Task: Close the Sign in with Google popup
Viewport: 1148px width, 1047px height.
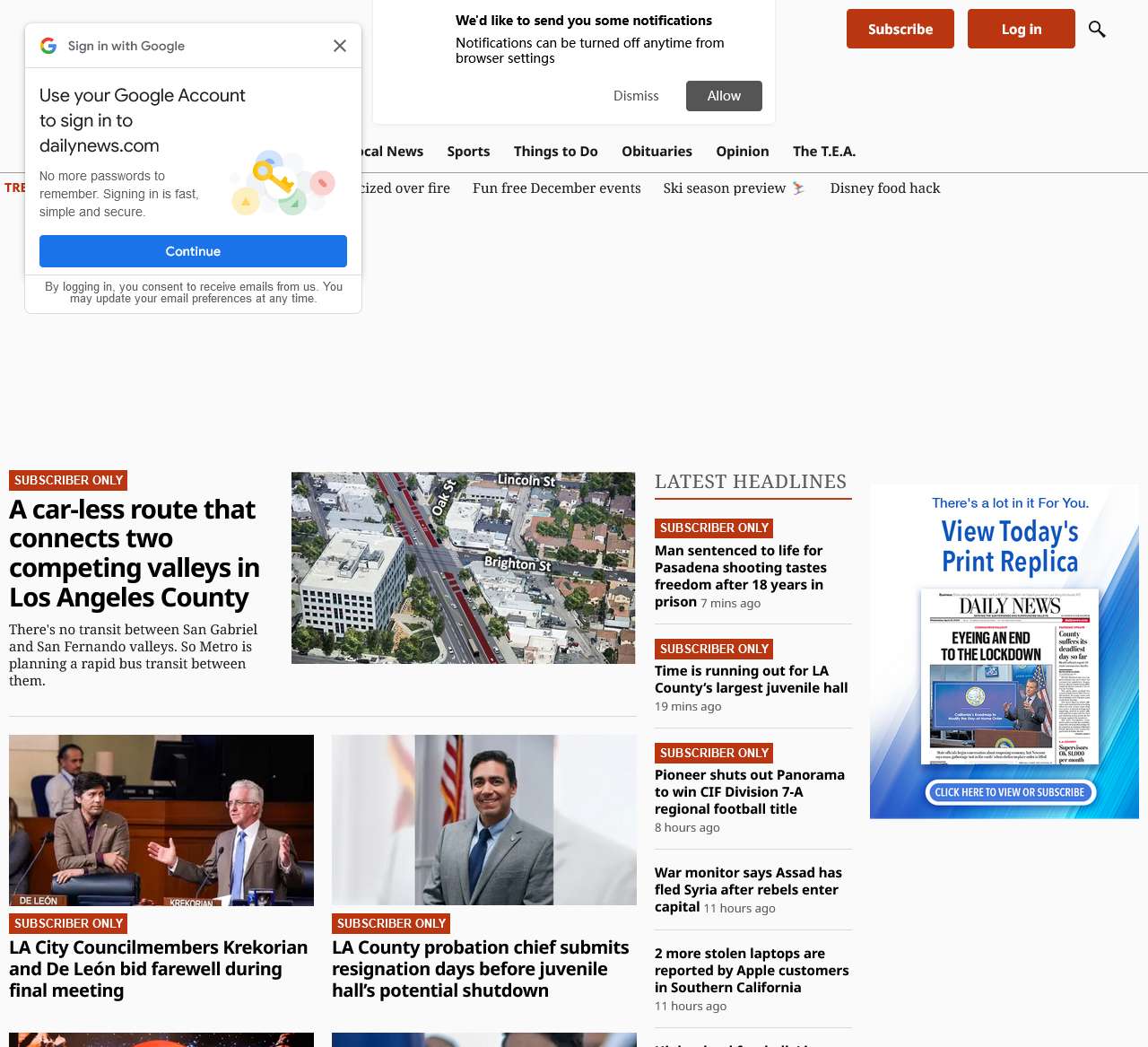Action: click(340, 46)
